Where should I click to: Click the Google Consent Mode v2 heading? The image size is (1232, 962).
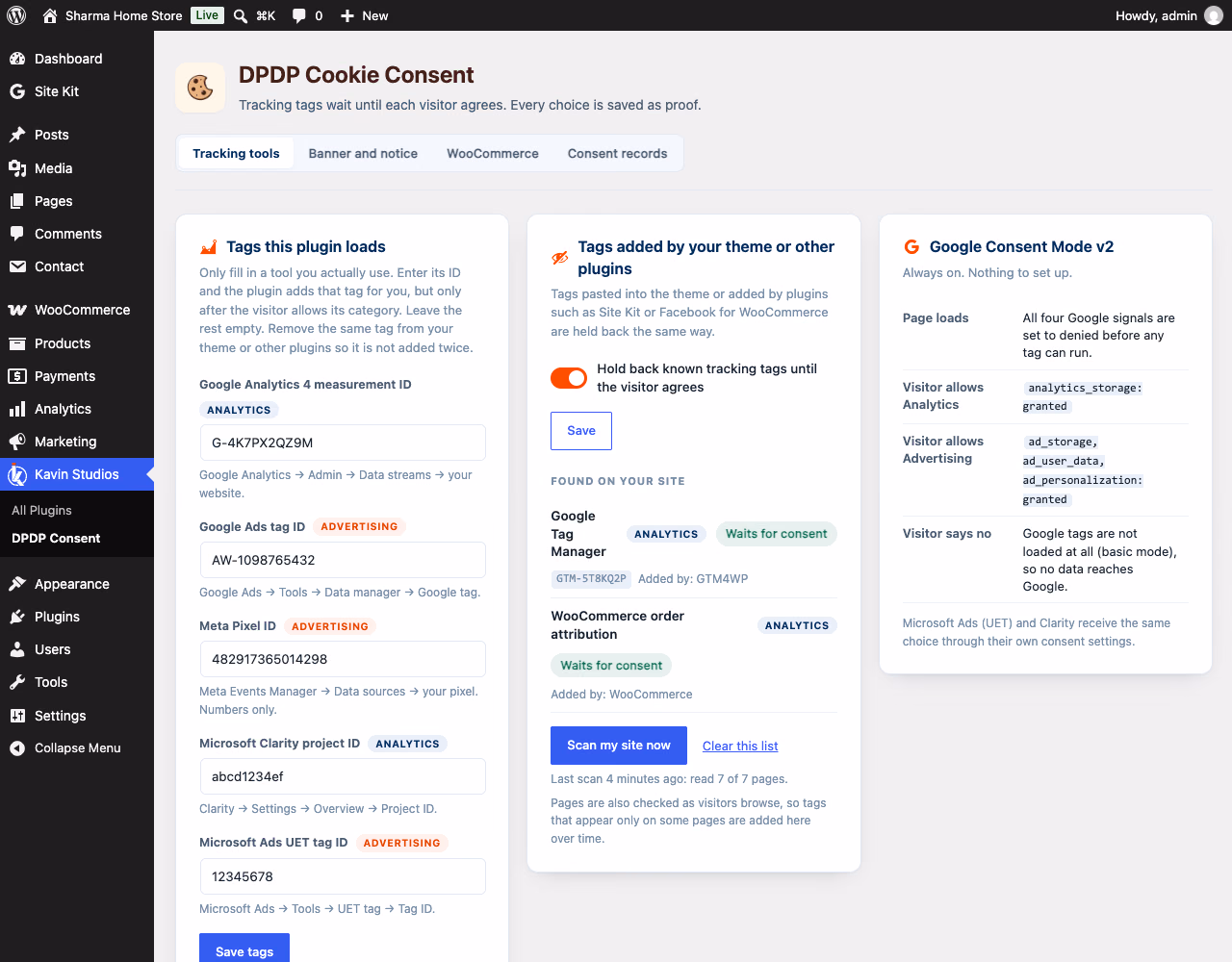(x=1021, y=246)
